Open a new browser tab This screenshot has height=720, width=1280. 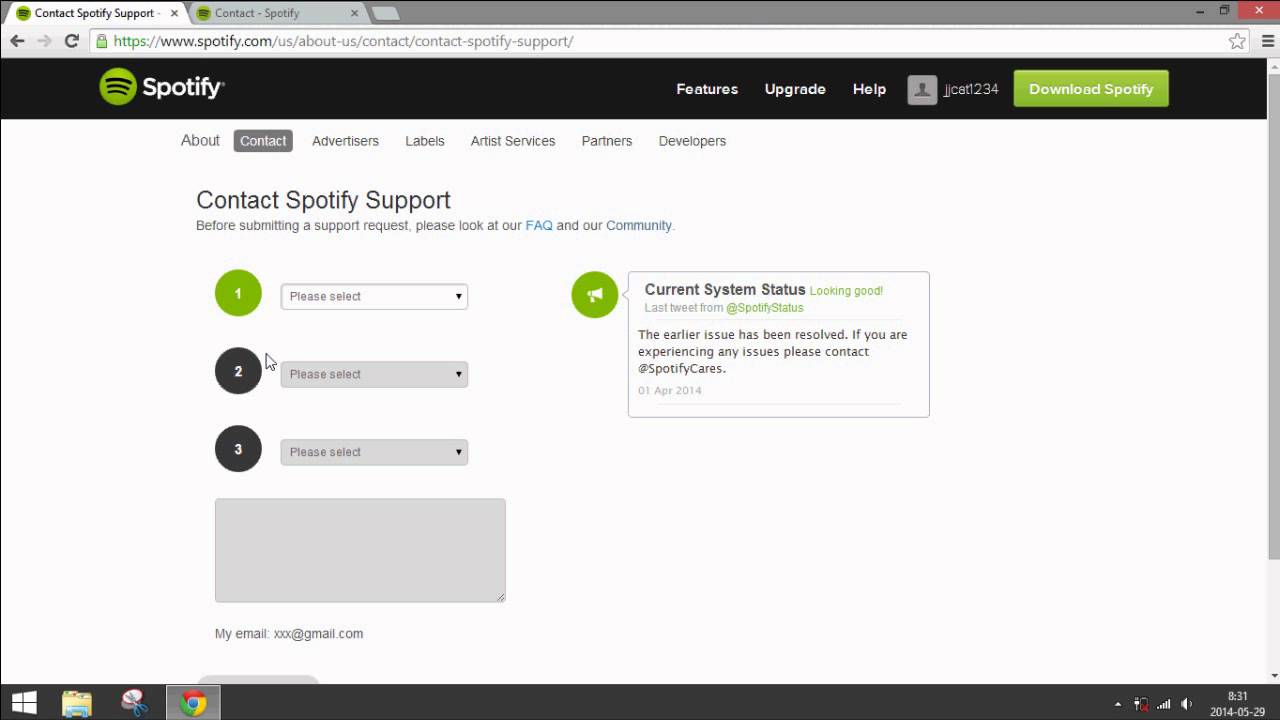(385, 13)
